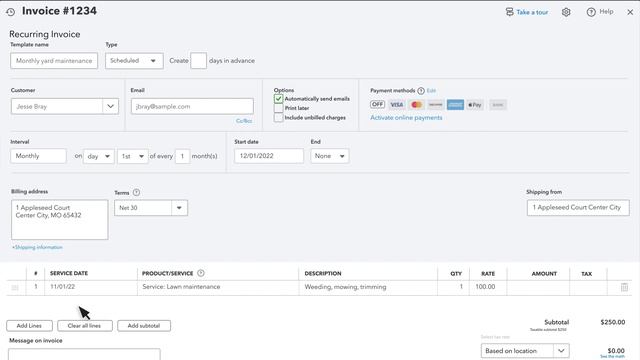Open the invoice history clock icon

point(11,12)
